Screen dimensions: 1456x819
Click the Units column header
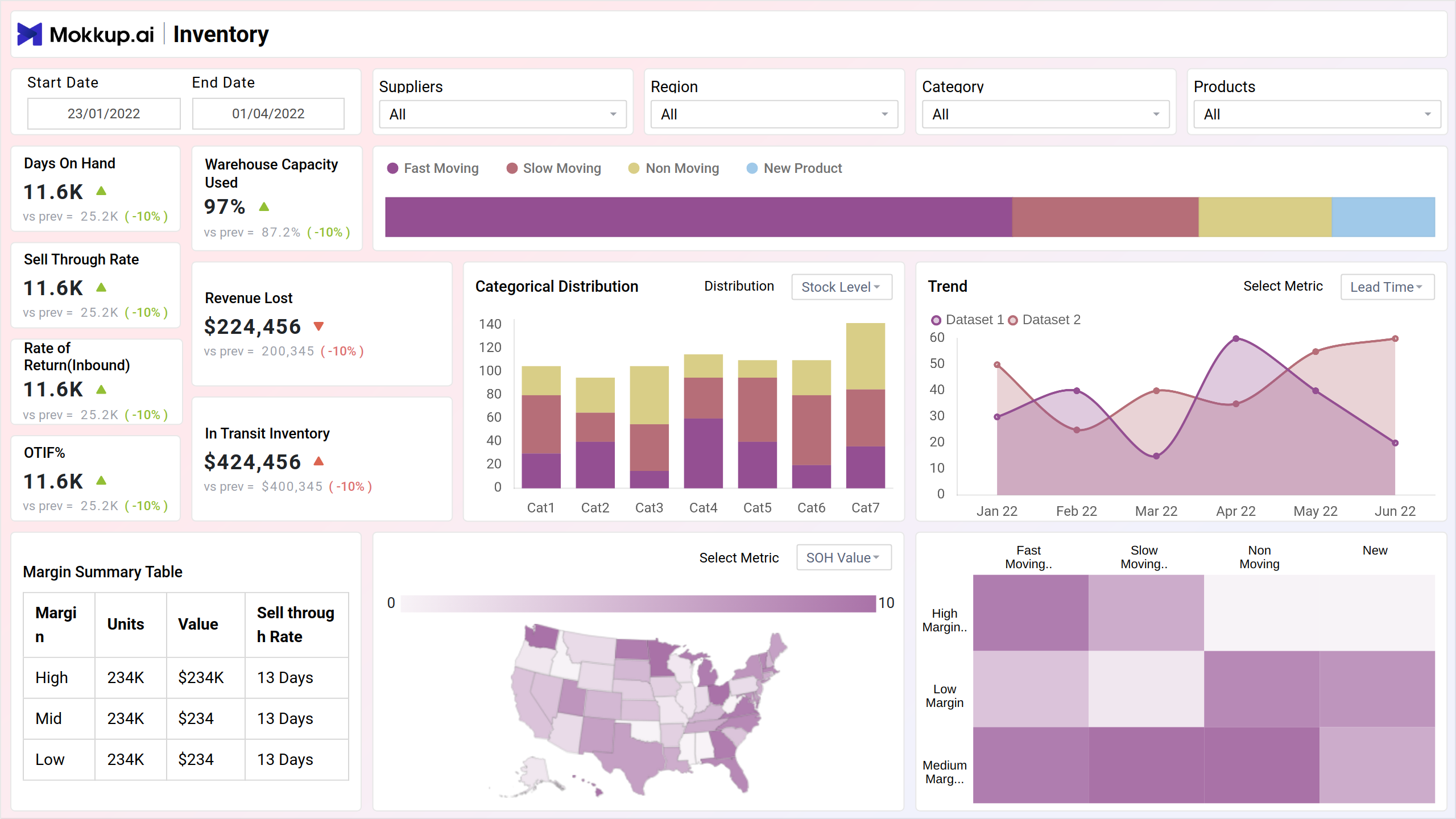point(130,624)
